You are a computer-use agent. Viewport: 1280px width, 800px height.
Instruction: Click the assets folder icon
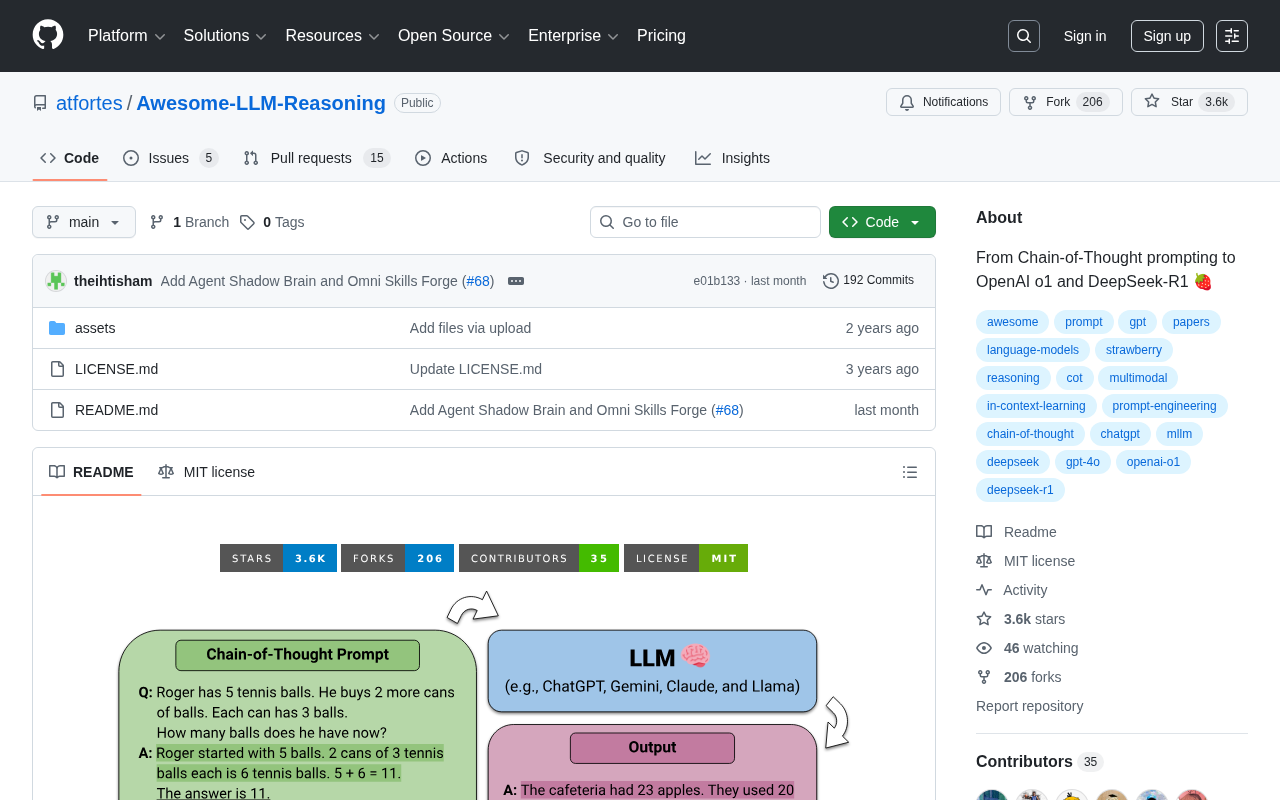tap(57, 328)
